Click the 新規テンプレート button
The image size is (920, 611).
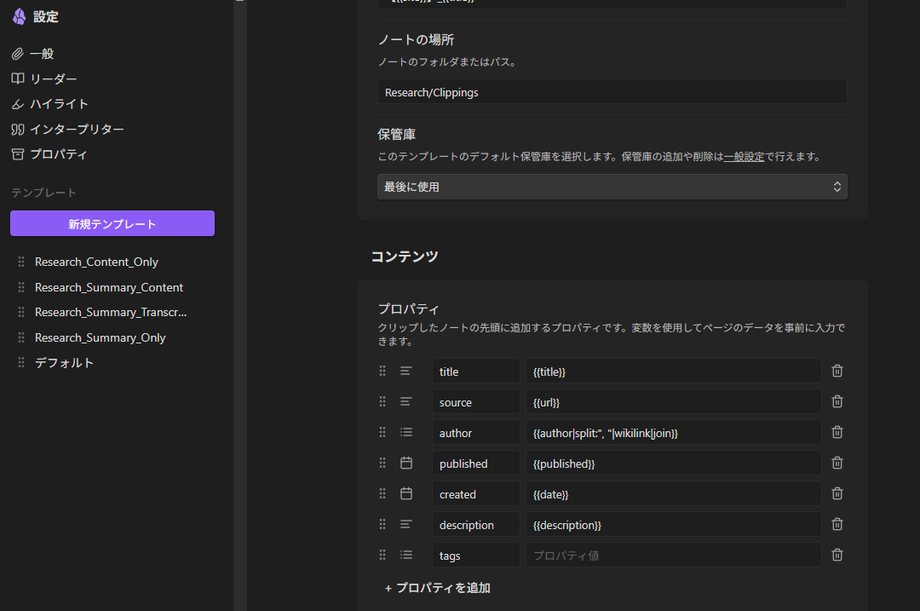[112, 224]
